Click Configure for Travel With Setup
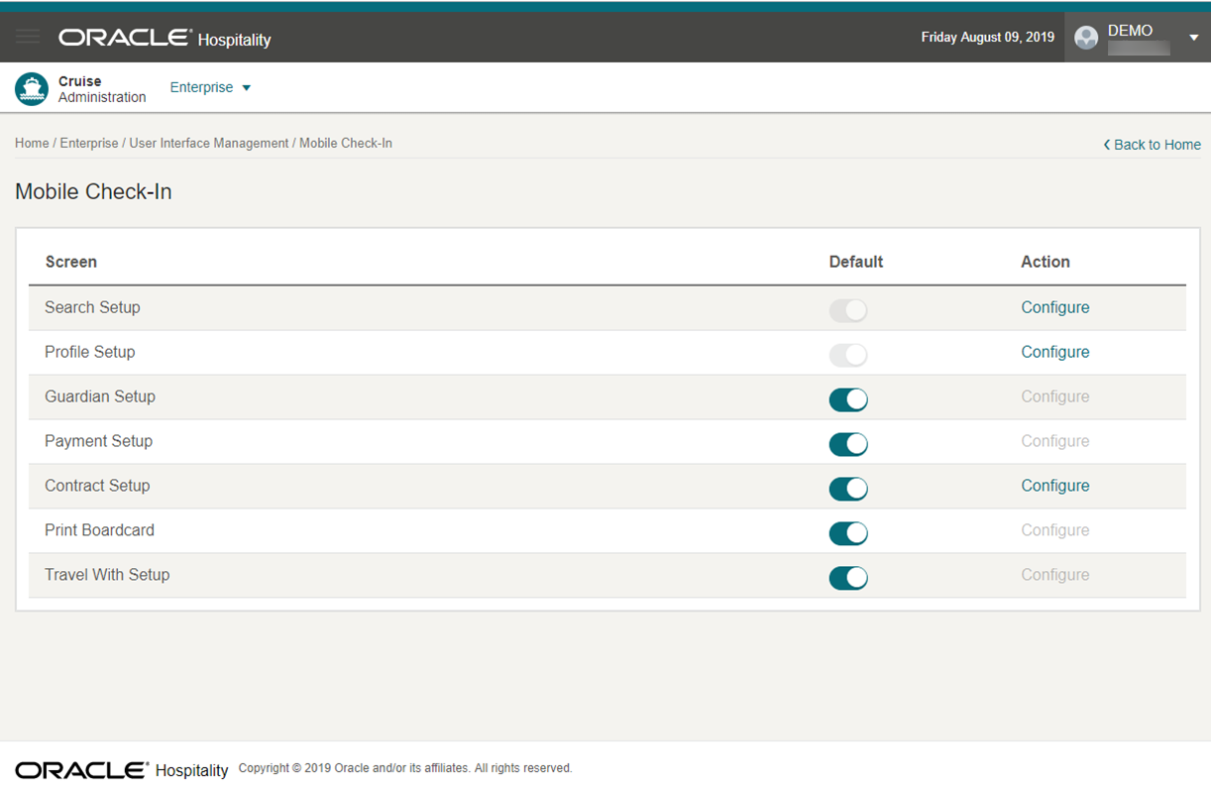This screenshot has height=788, width=1211. [1055, 575]
